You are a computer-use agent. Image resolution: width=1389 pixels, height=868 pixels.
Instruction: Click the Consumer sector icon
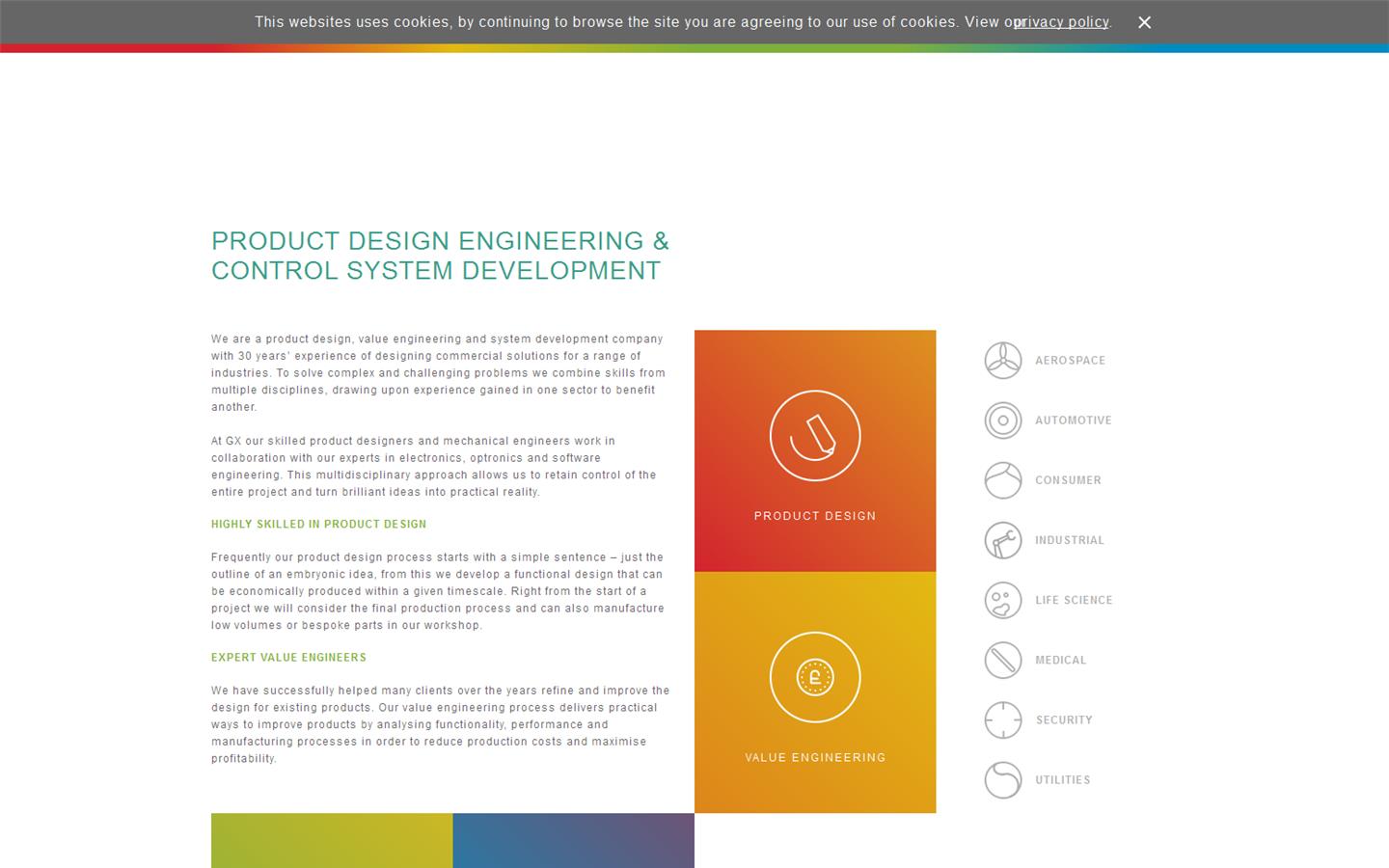coord(1003,480)
